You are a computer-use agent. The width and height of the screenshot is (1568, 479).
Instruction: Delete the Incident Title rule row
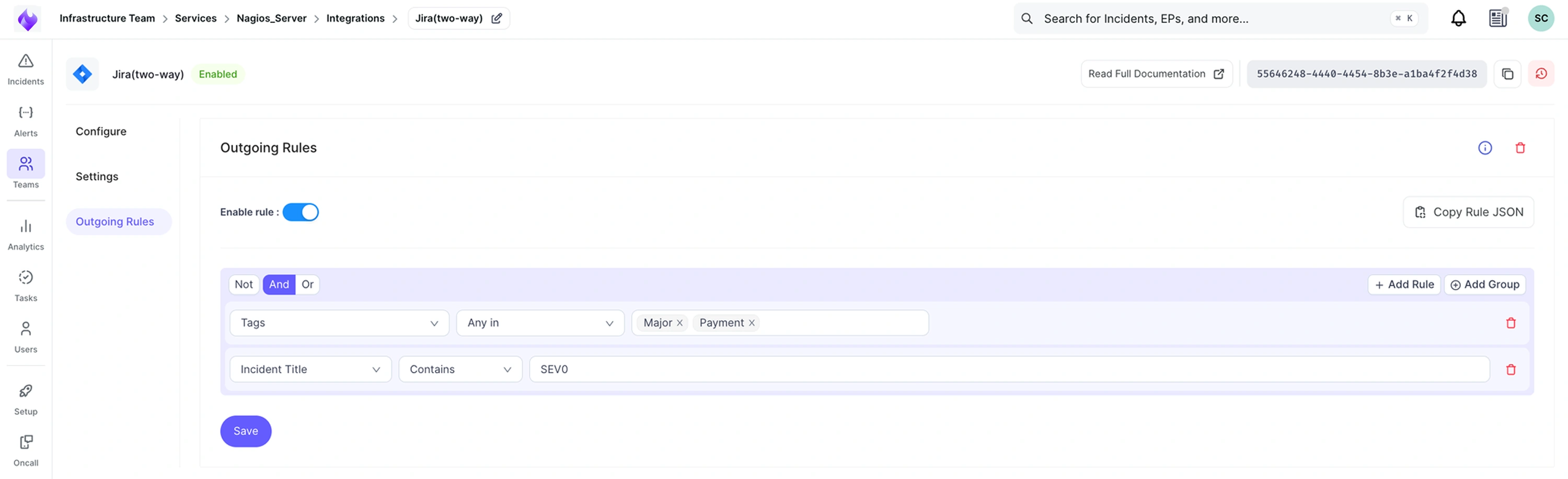tap(1511, 369)
